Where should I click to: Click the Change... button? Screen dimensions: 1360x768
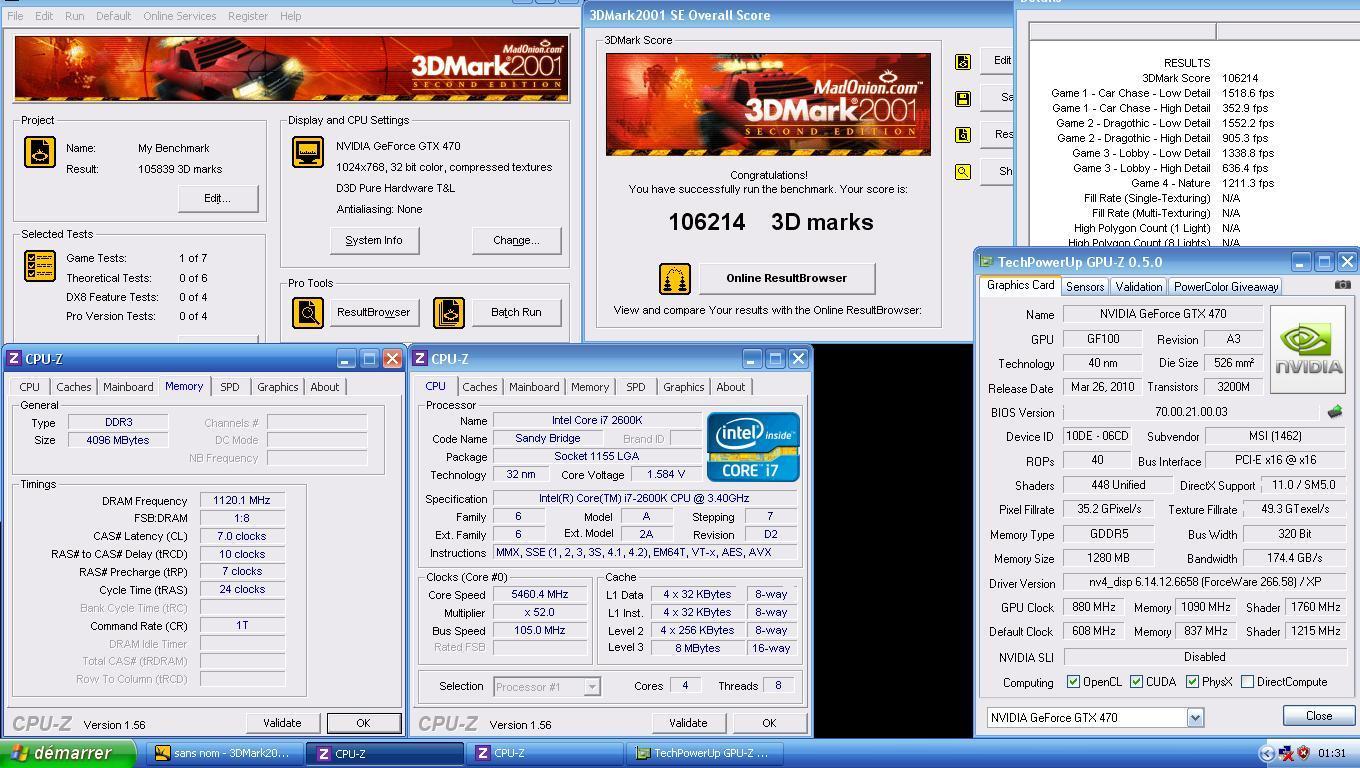516,240
